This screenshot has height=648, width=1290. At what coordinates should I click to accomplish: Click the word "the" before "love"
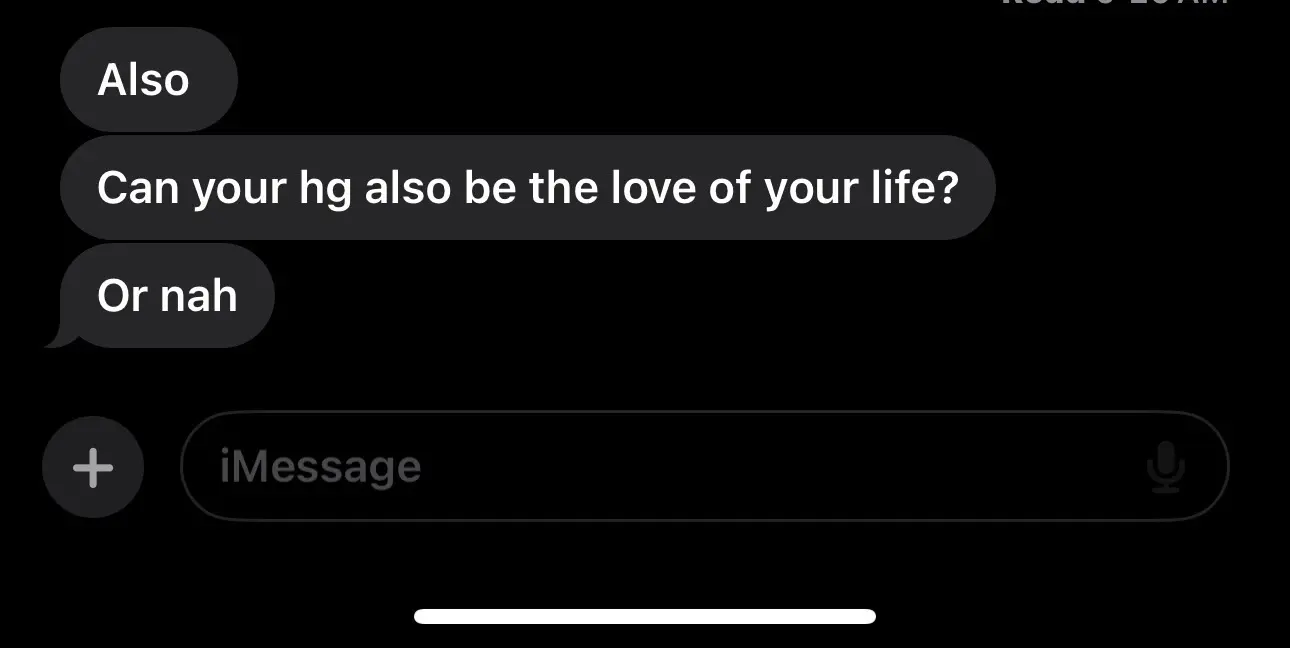562,187
